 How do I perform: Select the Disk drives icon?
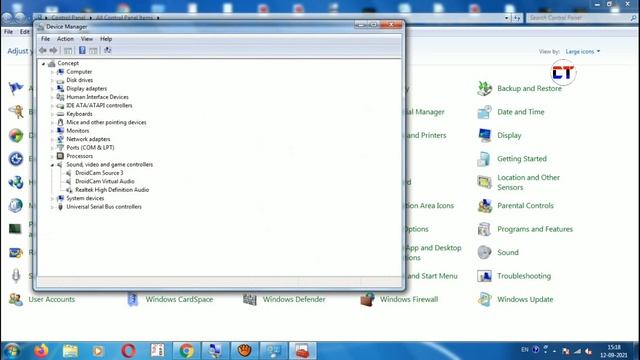(60, 80)
